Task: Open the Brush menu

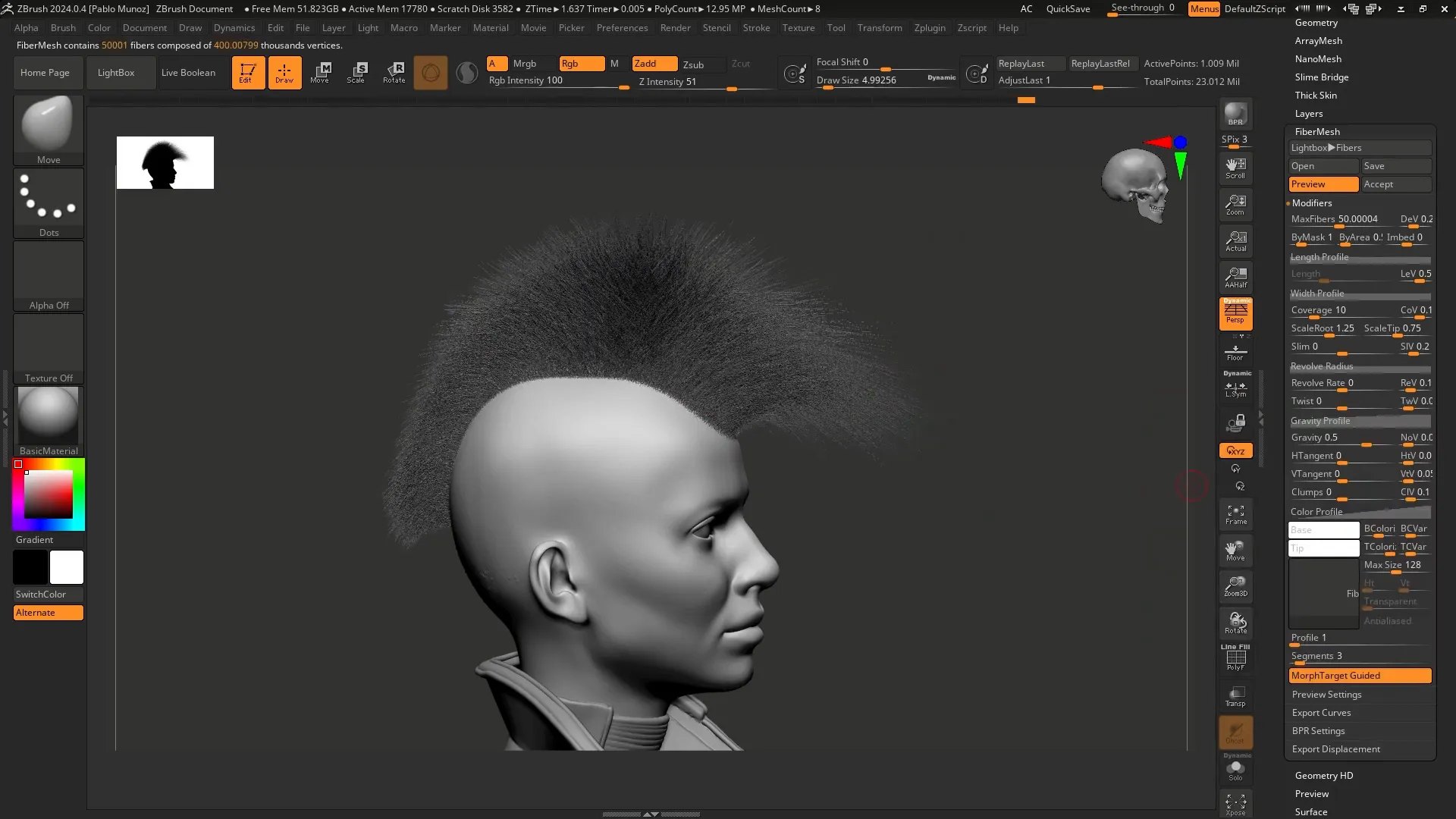Action: coord(63,28)
